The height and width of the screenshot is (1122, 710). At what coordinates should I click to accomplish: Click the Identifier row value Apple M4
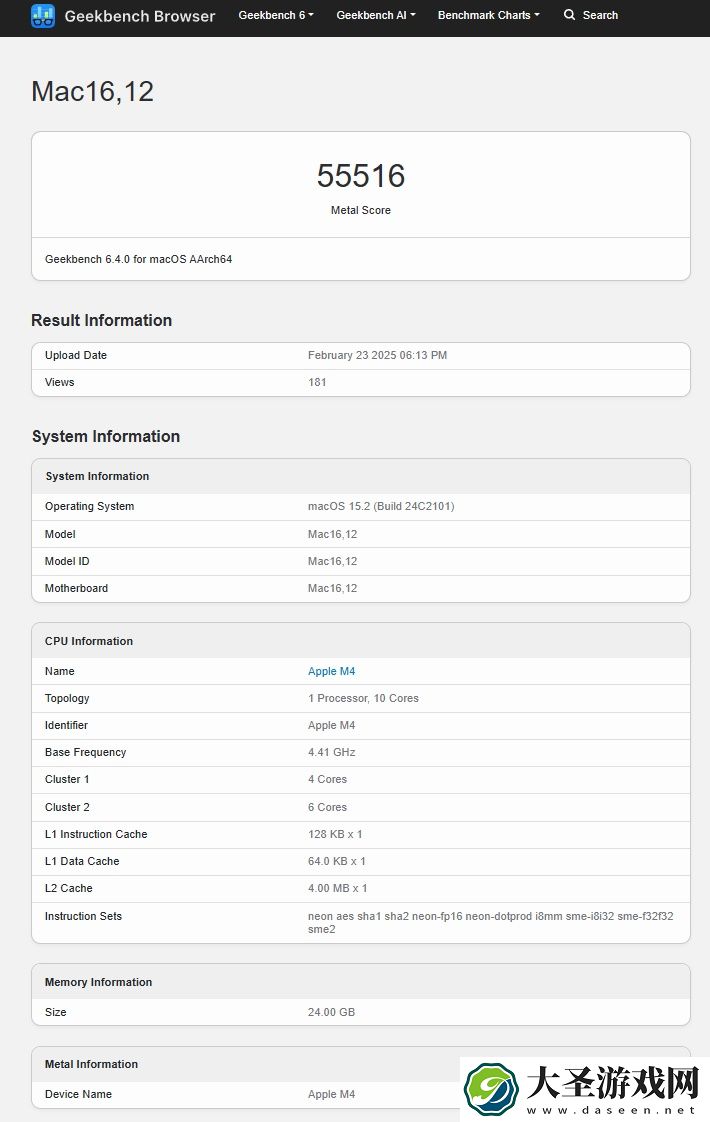(331, 725)
